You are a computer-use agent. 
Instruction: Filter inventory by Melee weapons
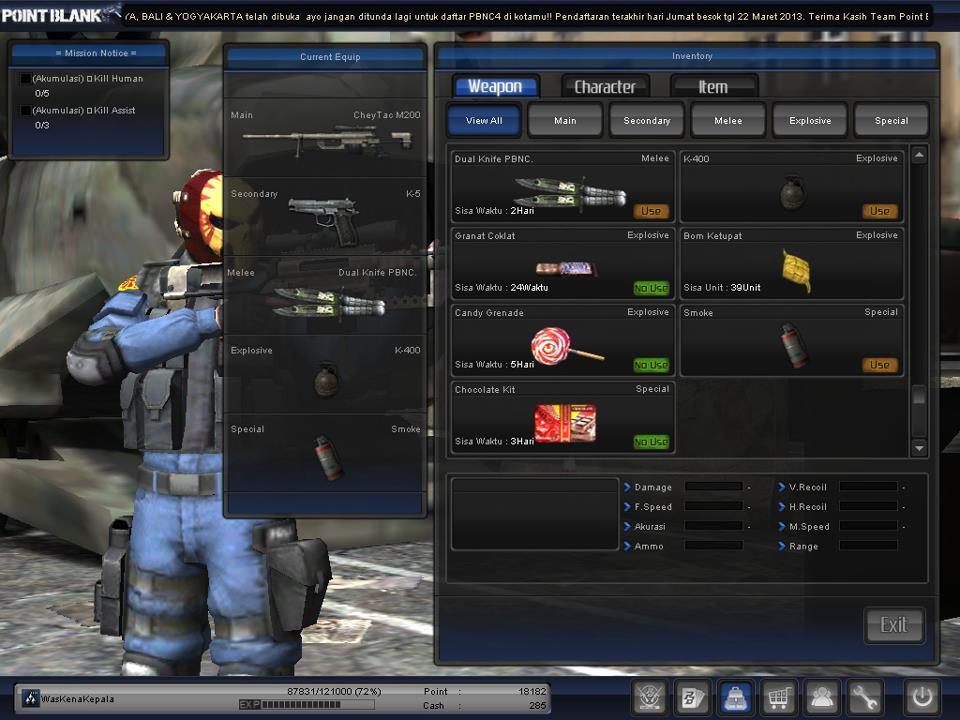pyautogui.click(x=728, y=120)
